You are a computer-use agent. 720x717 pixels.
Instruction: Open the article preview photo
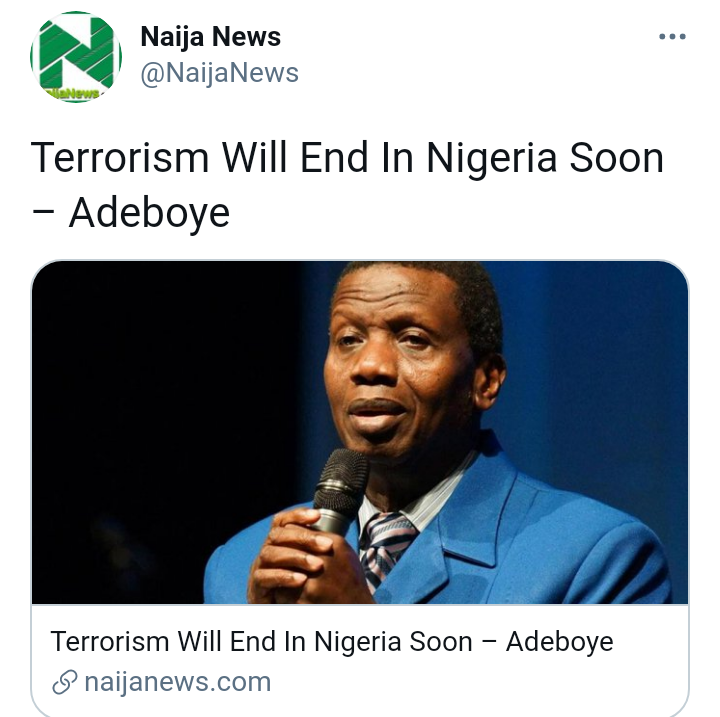click(360, 432)
